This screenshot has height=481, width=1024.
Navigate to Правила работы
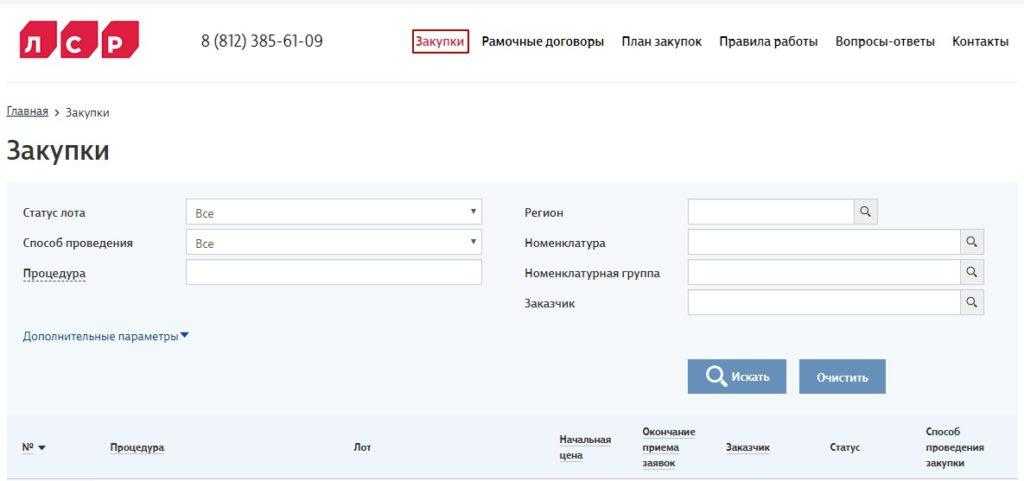click(x=768, y=42)
